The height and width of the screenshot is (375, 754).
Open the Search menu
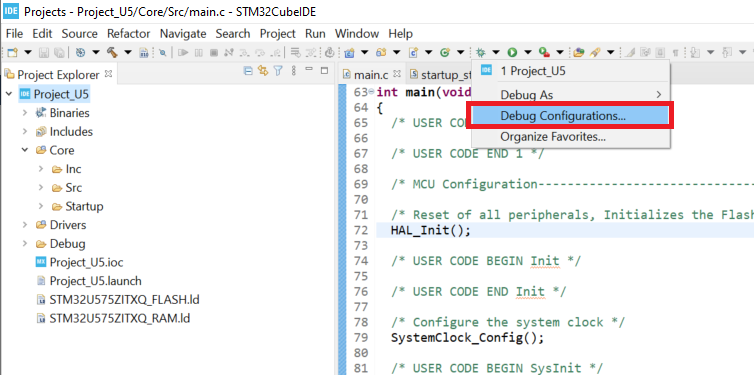click(233, 34)
